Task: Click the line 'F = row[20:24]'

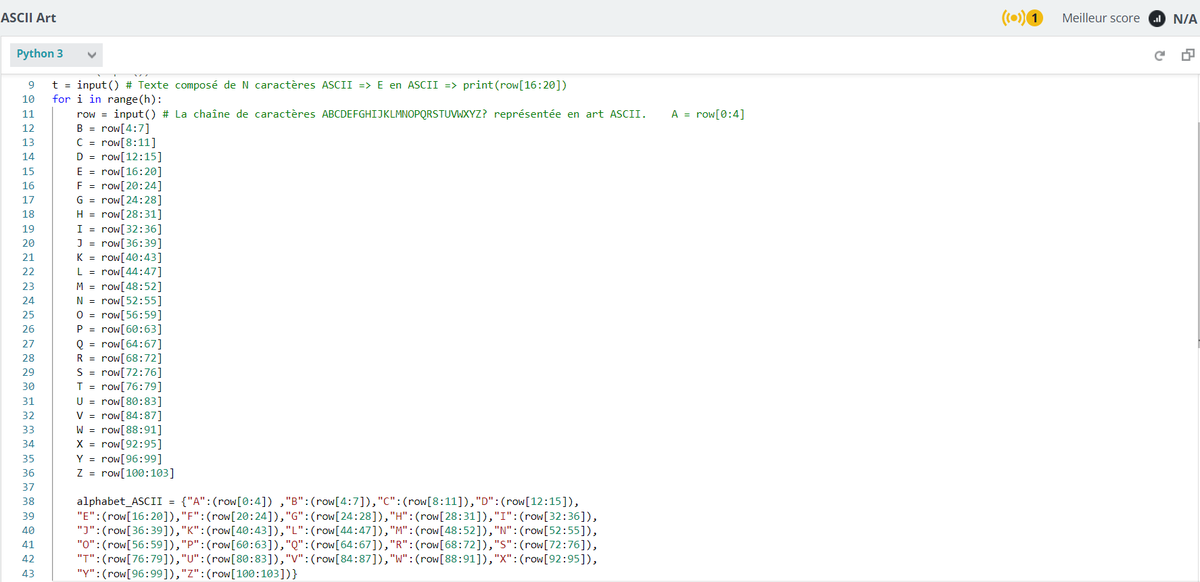Action: tap(120, 185)
